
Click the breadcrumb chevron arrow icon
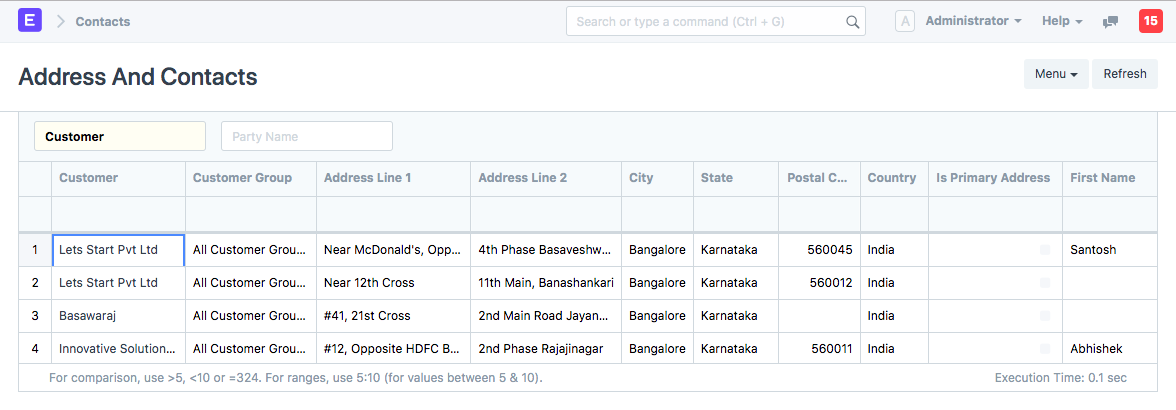pos(61,21)
